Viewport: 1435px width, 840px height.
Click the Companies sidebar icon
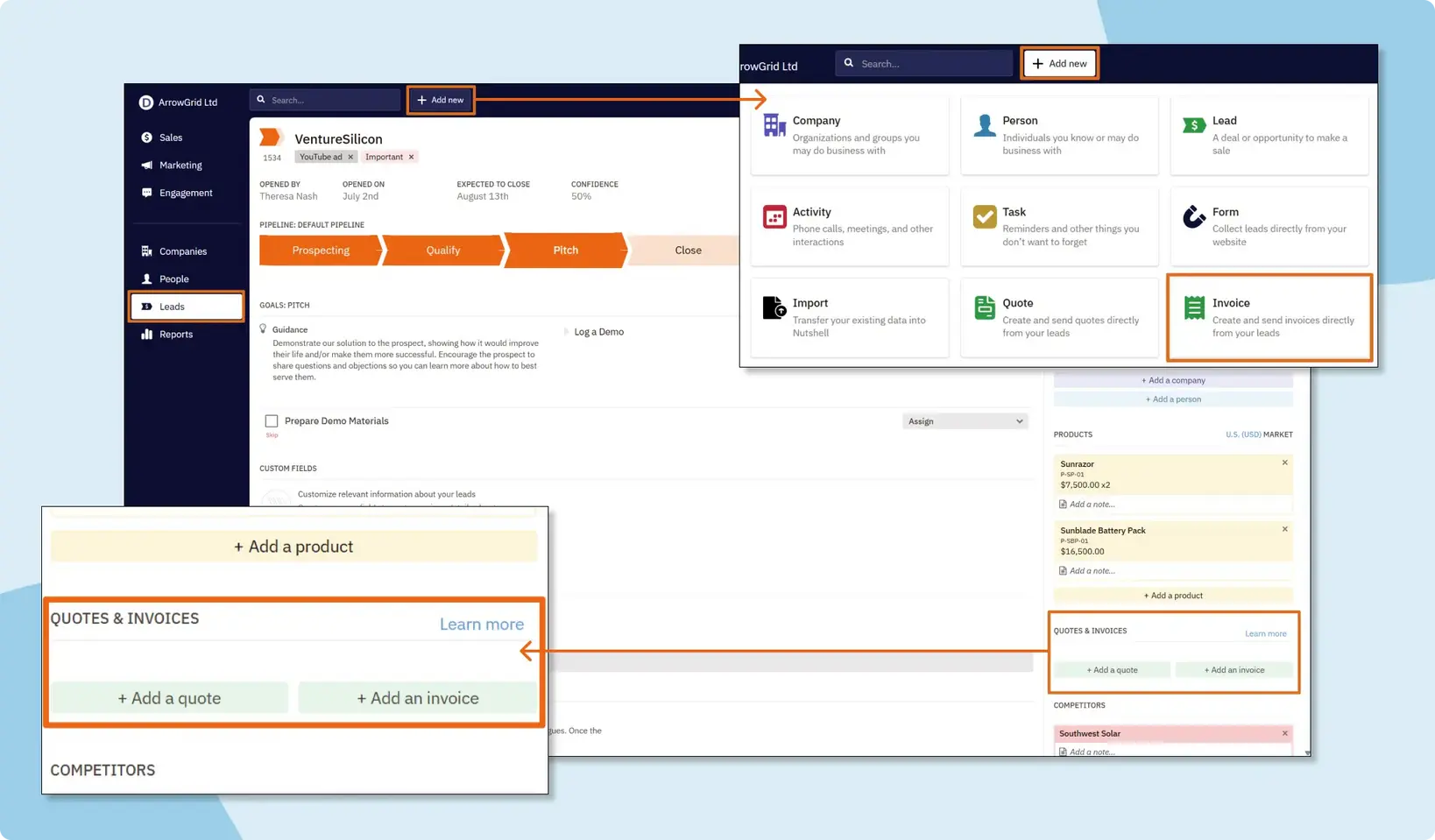[146, 251]
